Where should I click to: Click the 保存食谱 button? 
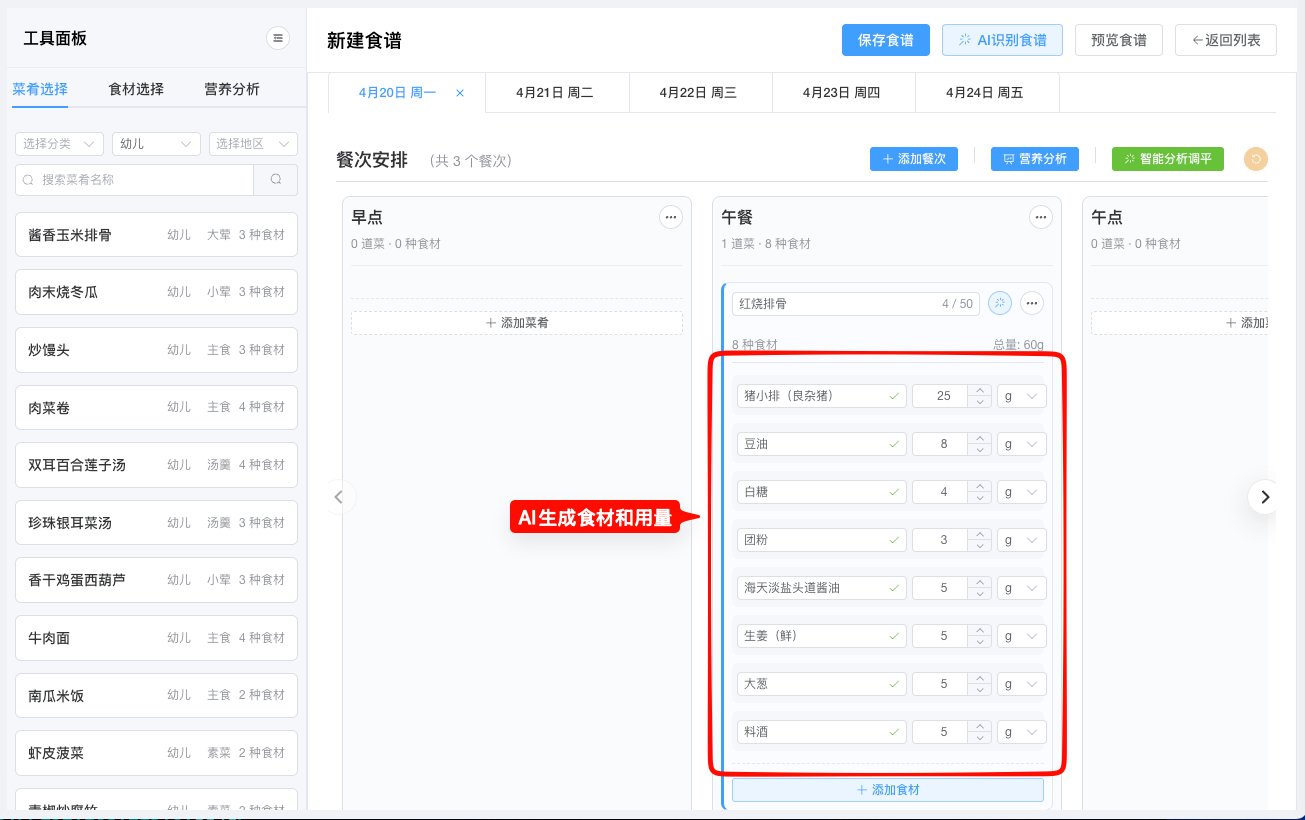point(885,39)
